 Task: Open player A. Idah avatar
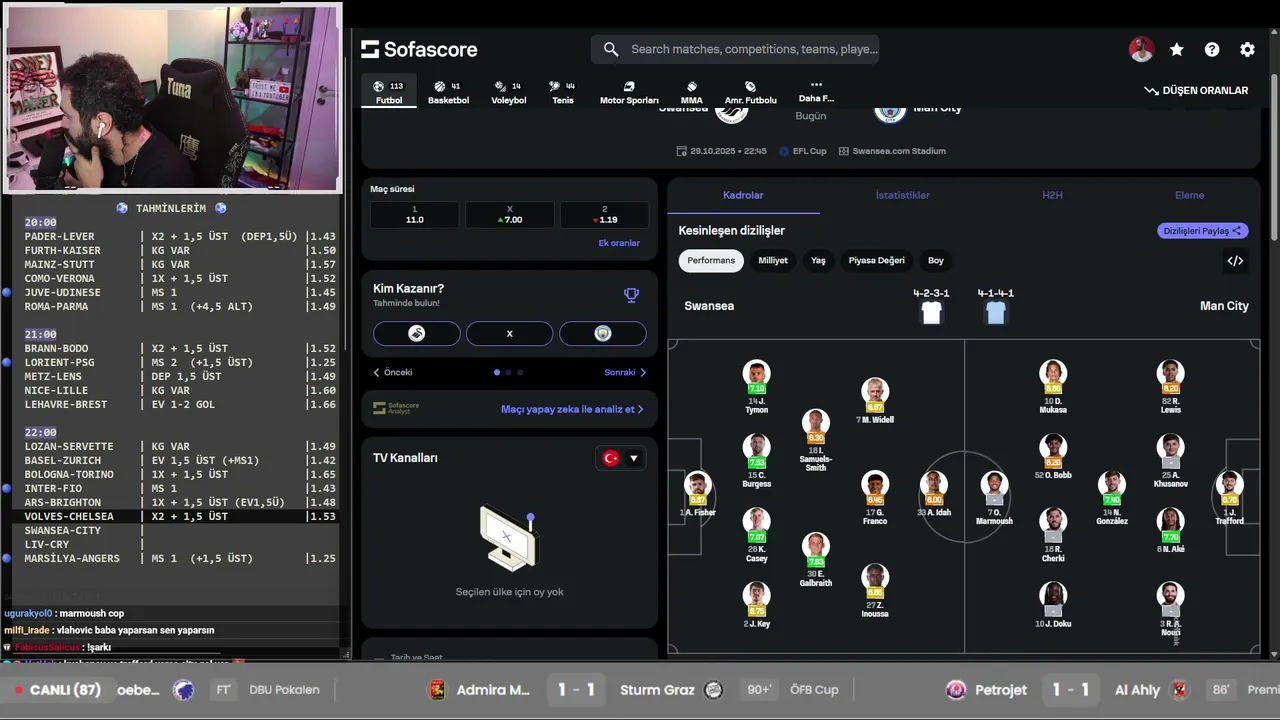point(934,485)
